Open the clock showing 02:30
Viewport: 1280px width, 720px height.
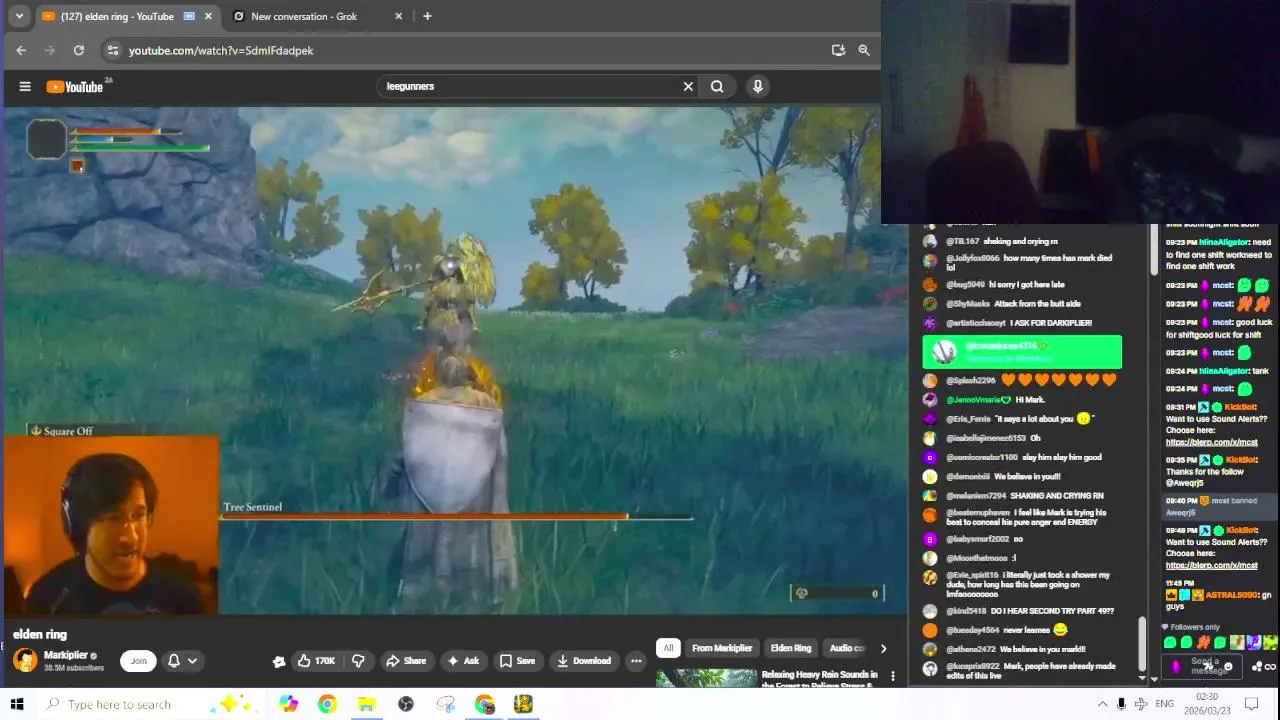1206,704
